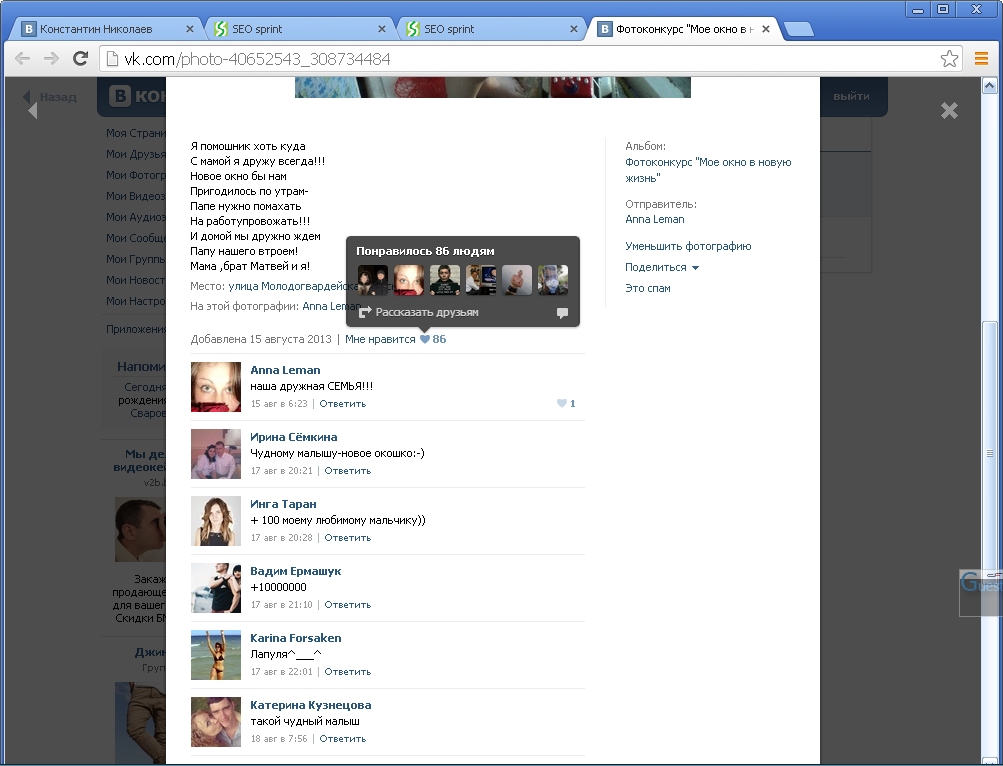Open fifth liker avatar in popup
1003x766 pixels.
[x=517, y=280]
